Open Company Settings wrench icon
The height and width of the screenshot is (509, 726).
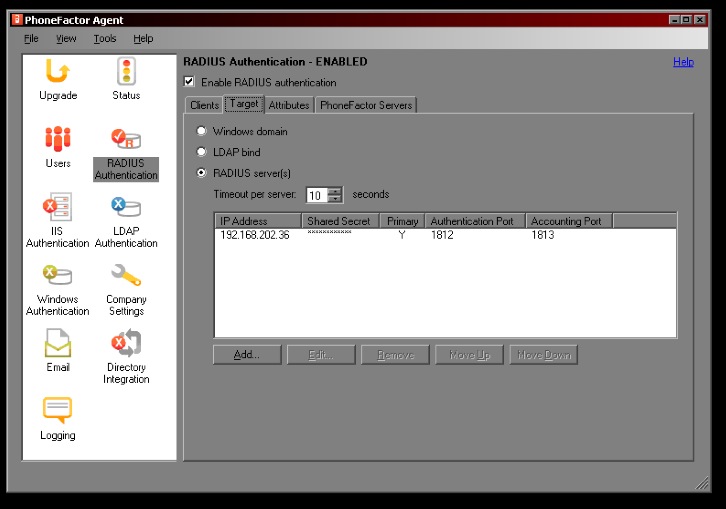click(x=126, y=277)
